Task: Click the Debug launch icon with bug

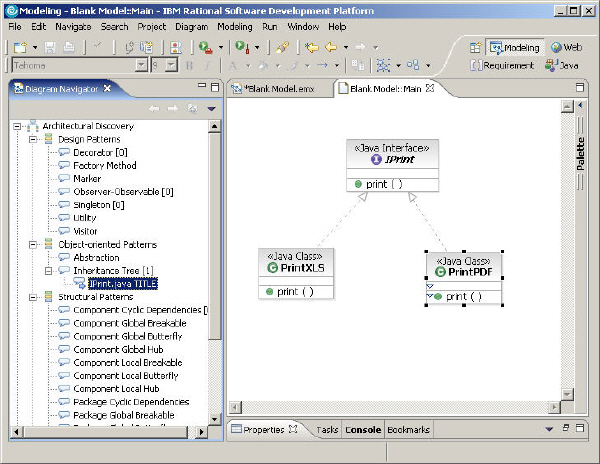Action: point(206,47)
